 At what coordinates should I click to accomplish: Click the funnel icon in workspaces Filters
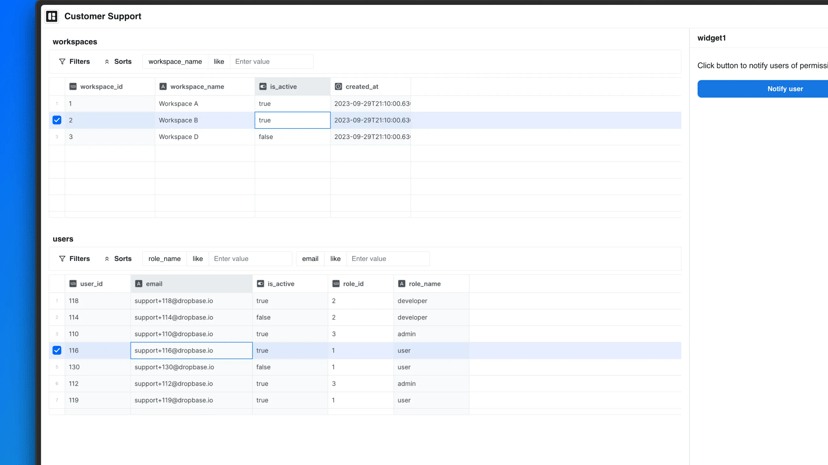(62, 62)
